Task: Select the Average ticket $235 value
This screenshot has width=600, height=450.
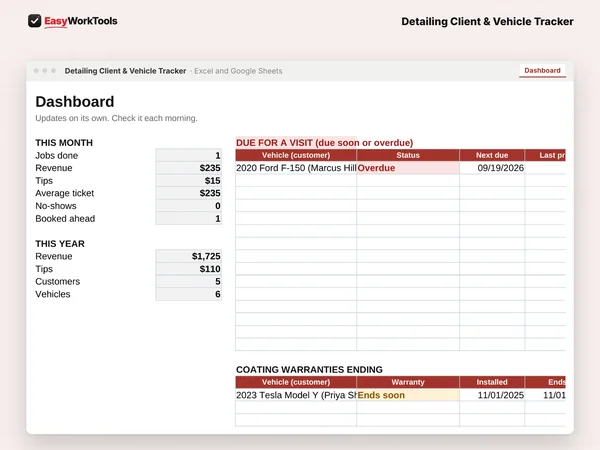Action: (x=189, y=193)
